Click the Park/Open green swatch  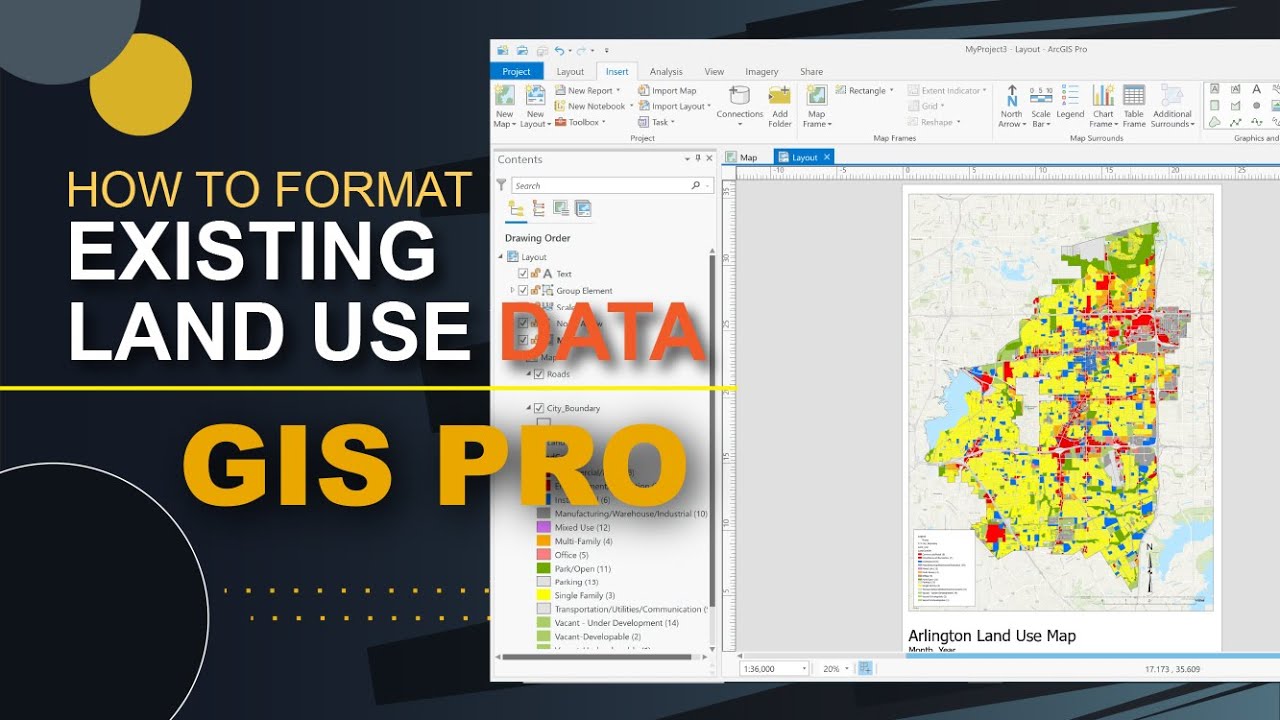(x=544, y=568)
